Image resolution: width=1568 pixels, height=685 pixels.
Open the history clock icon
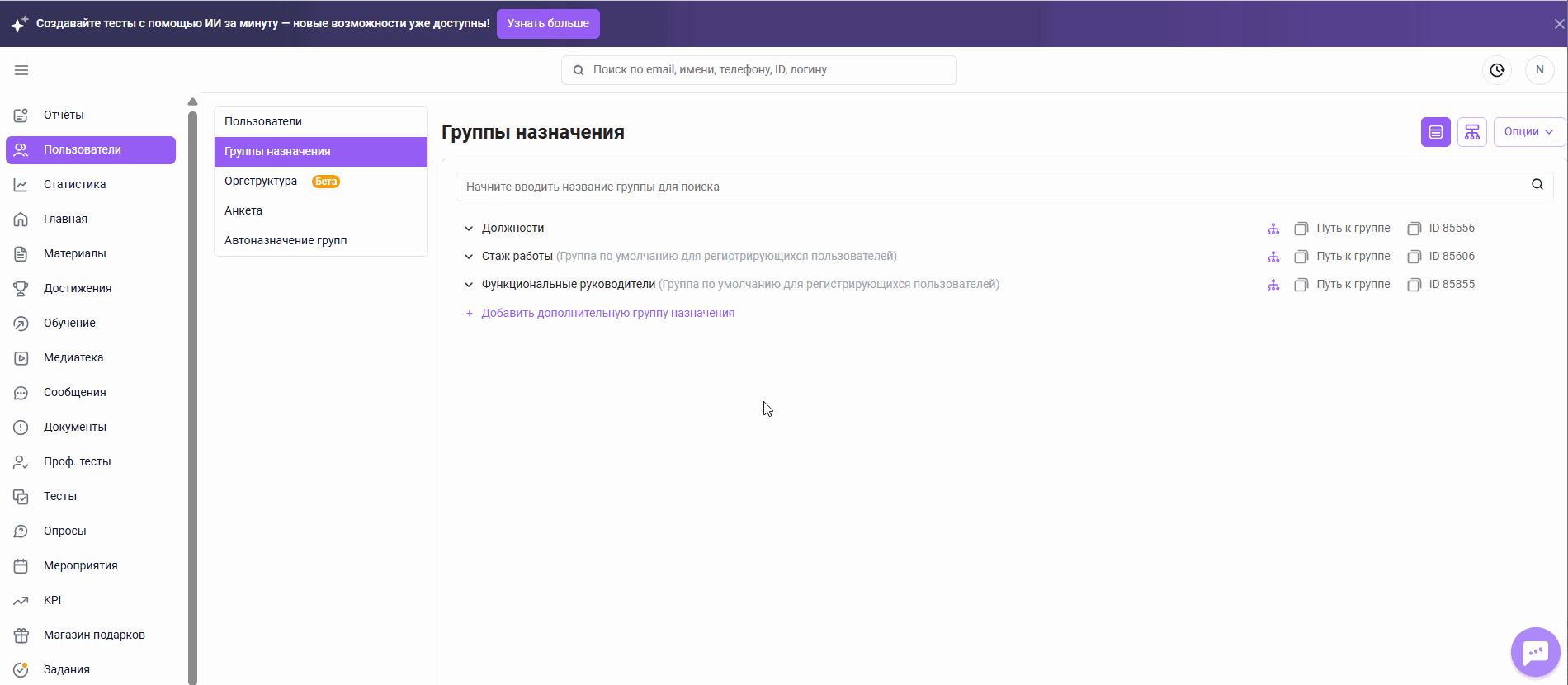[1497, 70]
